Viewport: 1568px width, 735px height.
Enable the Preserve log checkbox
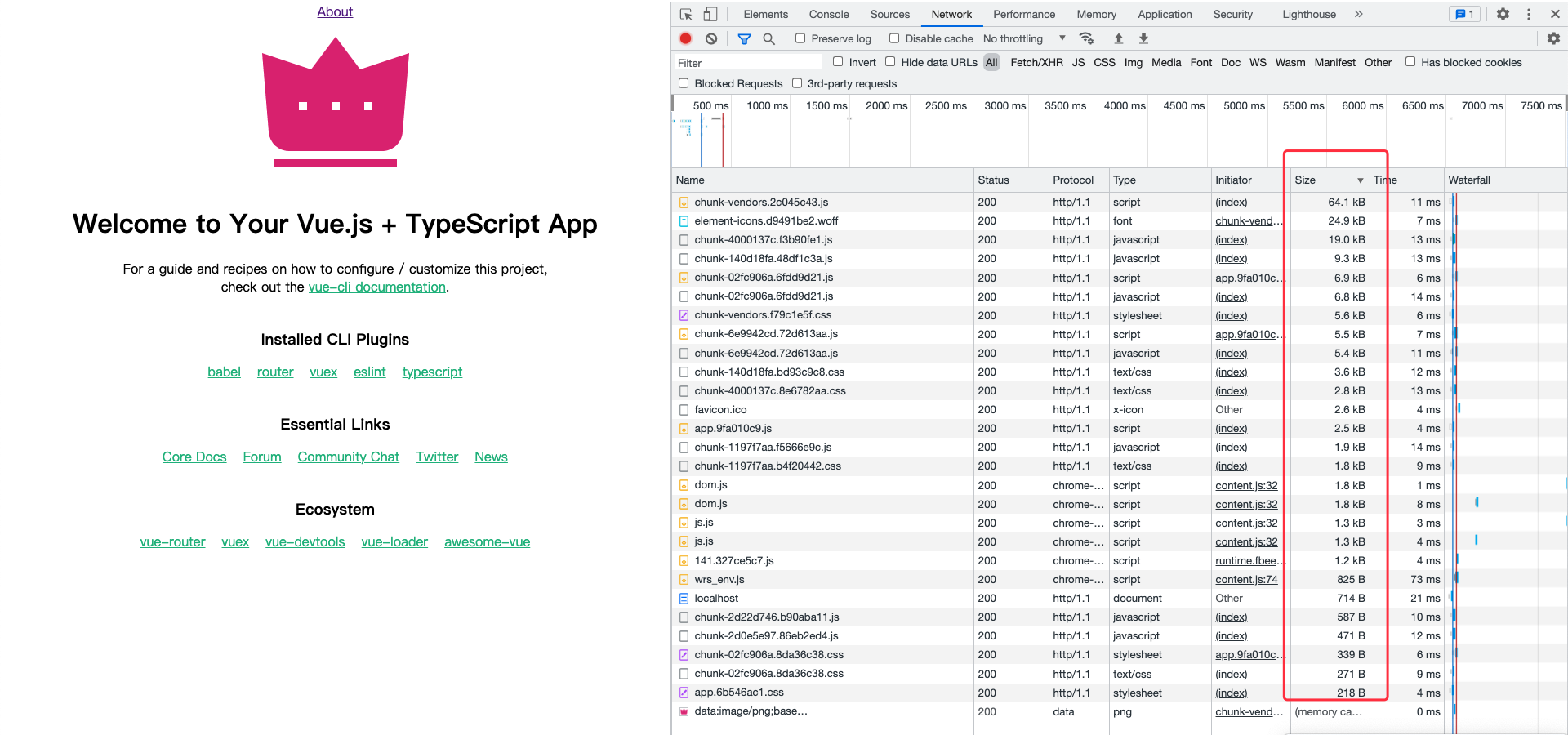click(x=800, y=38)
